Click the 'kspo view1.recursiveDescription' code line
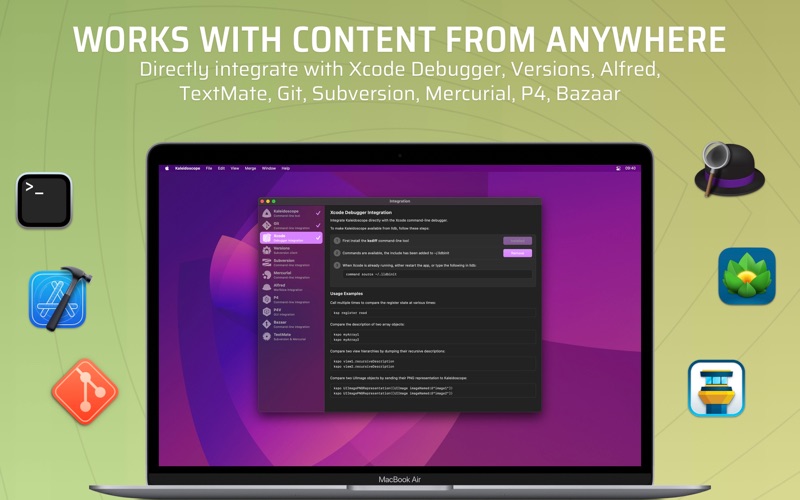This screenshot has height=500, width=800. [x=364, y=361]
